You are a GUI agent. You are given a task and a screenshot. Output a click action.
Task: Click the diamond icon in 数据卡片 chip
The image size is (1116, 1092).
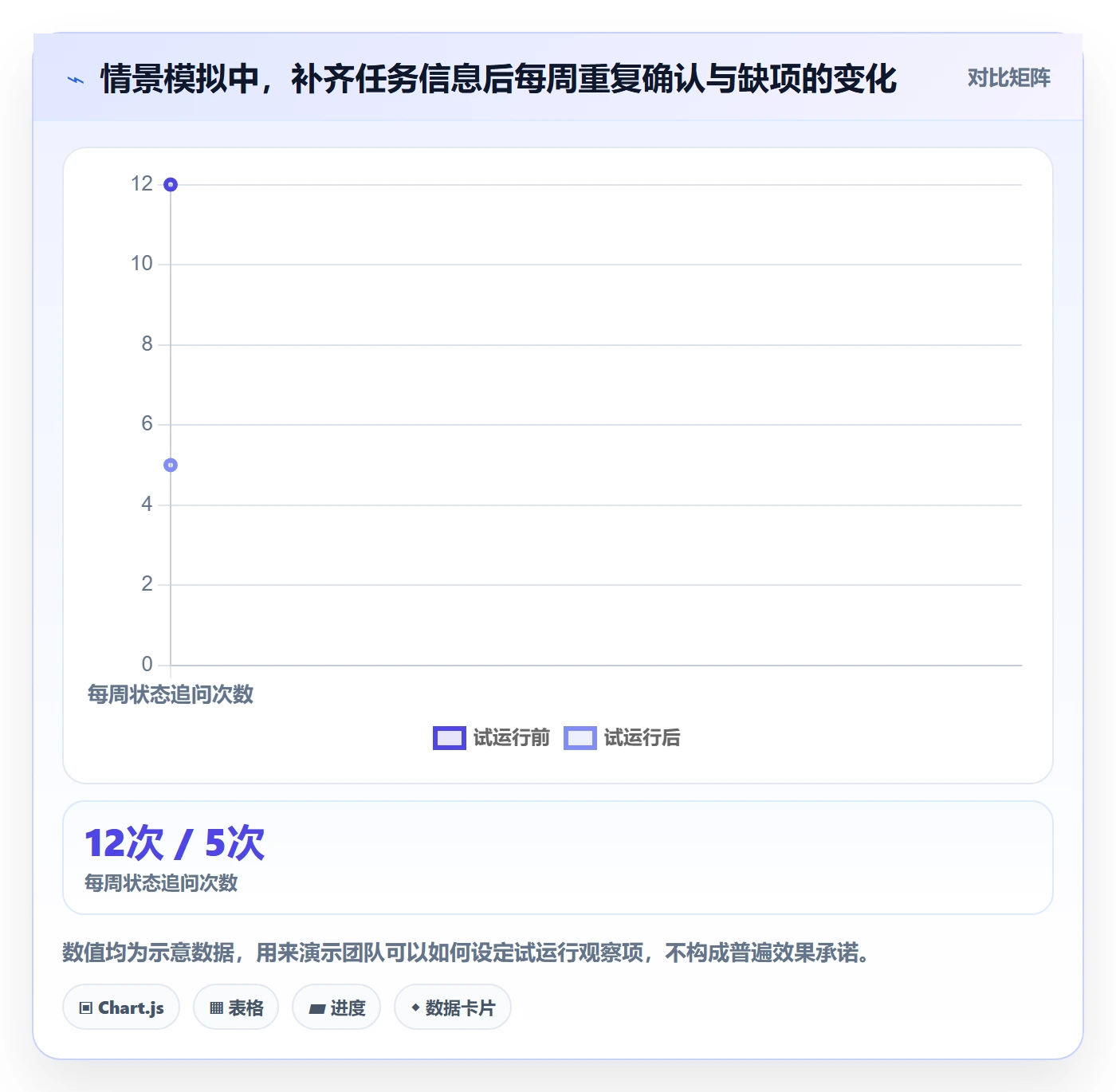tap(415, 1008)
